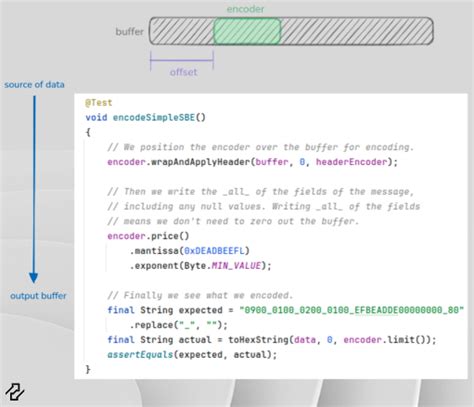The image size is (474, 407).
Task: Click the 0xDEADBEEFL hex literal
Action: [214, 251]
